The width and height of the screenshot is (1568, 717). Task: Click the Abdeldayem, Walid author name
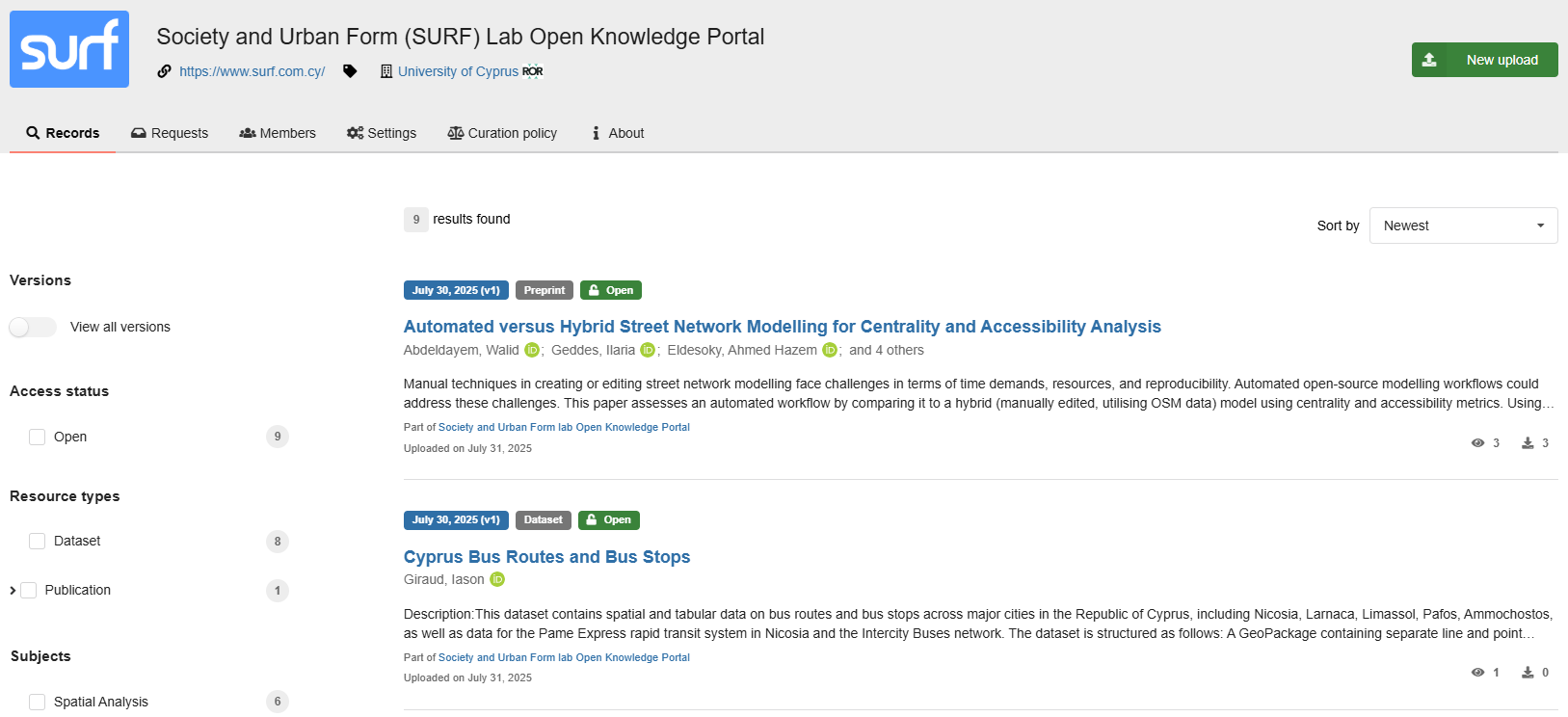(x=461, y=350)
